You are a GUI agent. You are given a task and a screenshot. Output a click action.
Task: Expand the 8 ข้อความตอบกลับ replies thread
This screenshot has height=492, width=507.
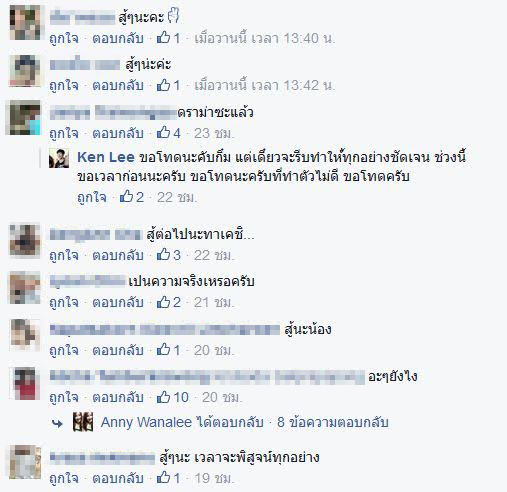(x=333, y=422)
